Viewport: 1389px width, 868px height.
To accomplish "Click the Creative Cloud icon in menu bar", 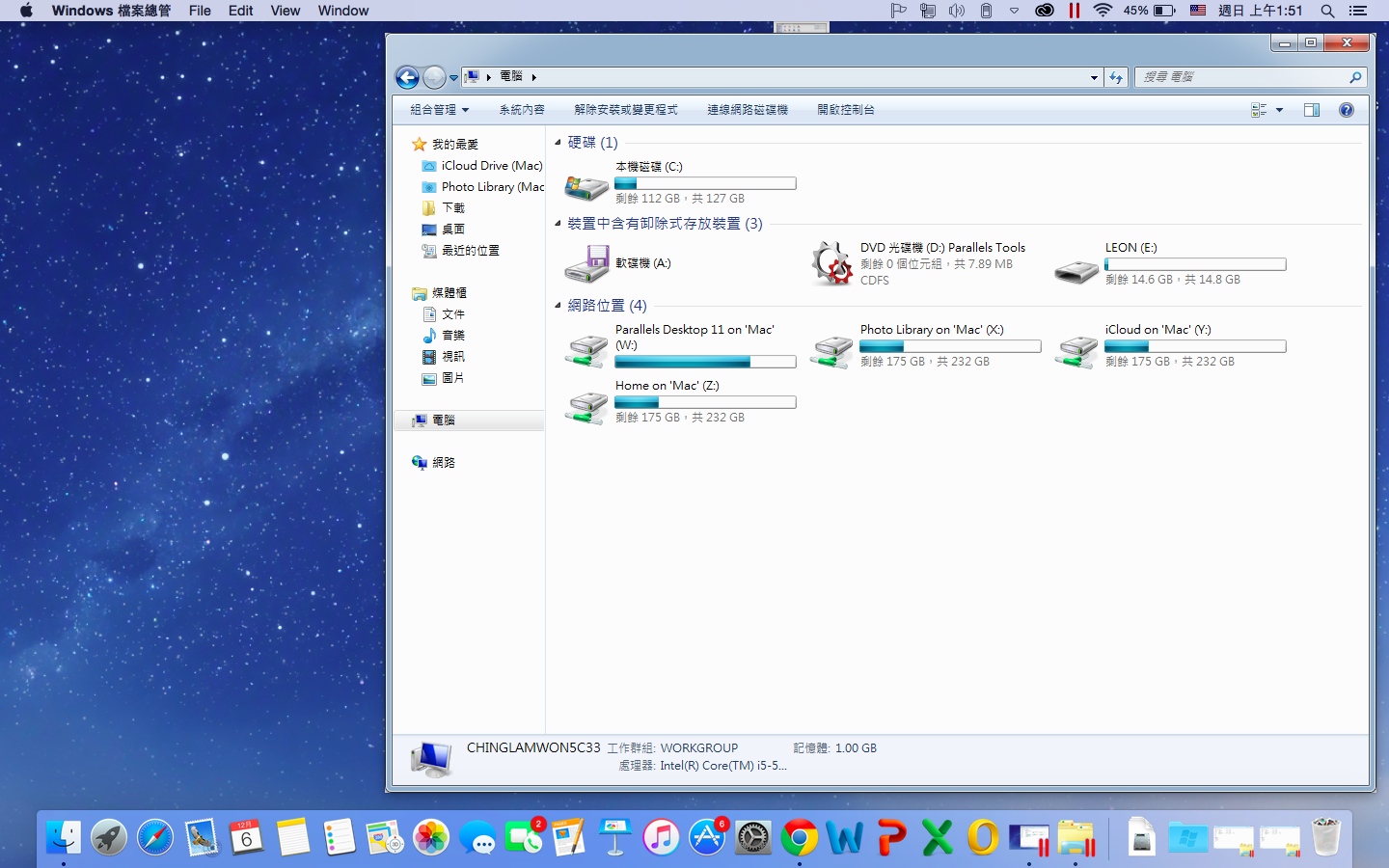I will [x=1045, y=11].
